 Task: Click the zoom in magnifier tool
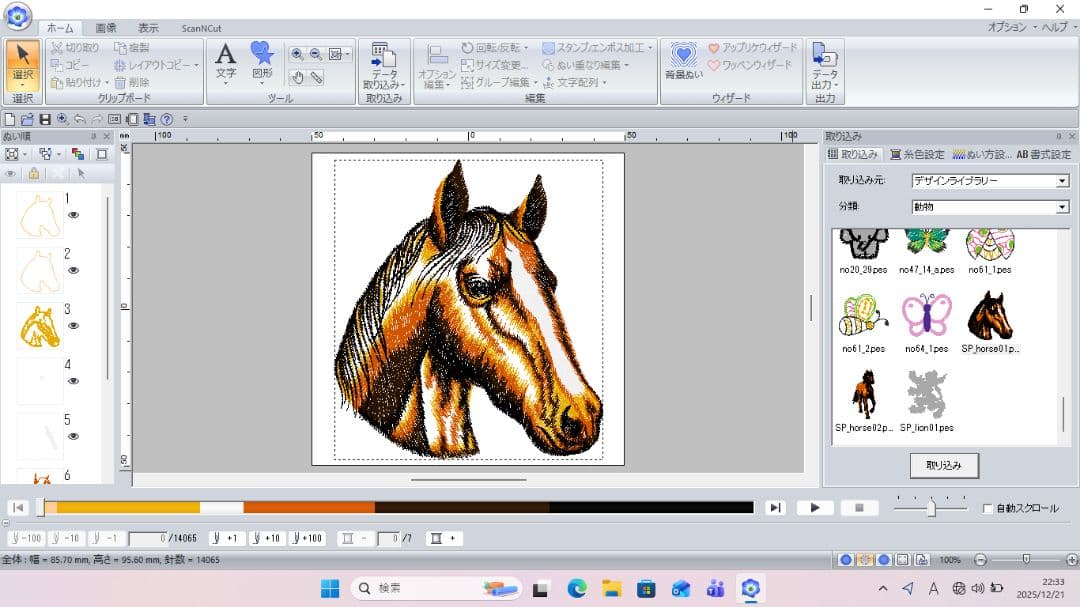point(297,54)
